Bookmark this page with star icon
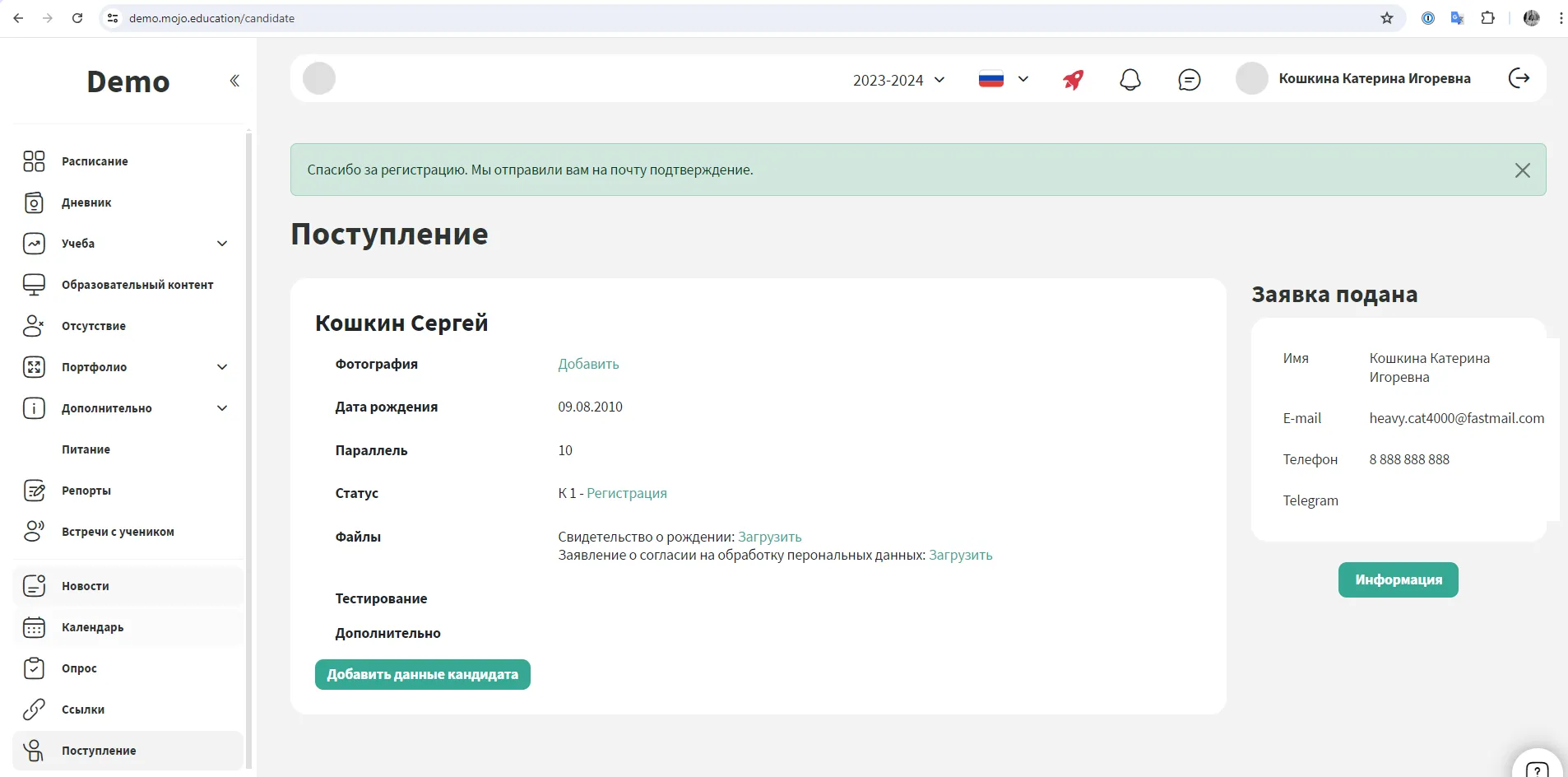 1387,18
